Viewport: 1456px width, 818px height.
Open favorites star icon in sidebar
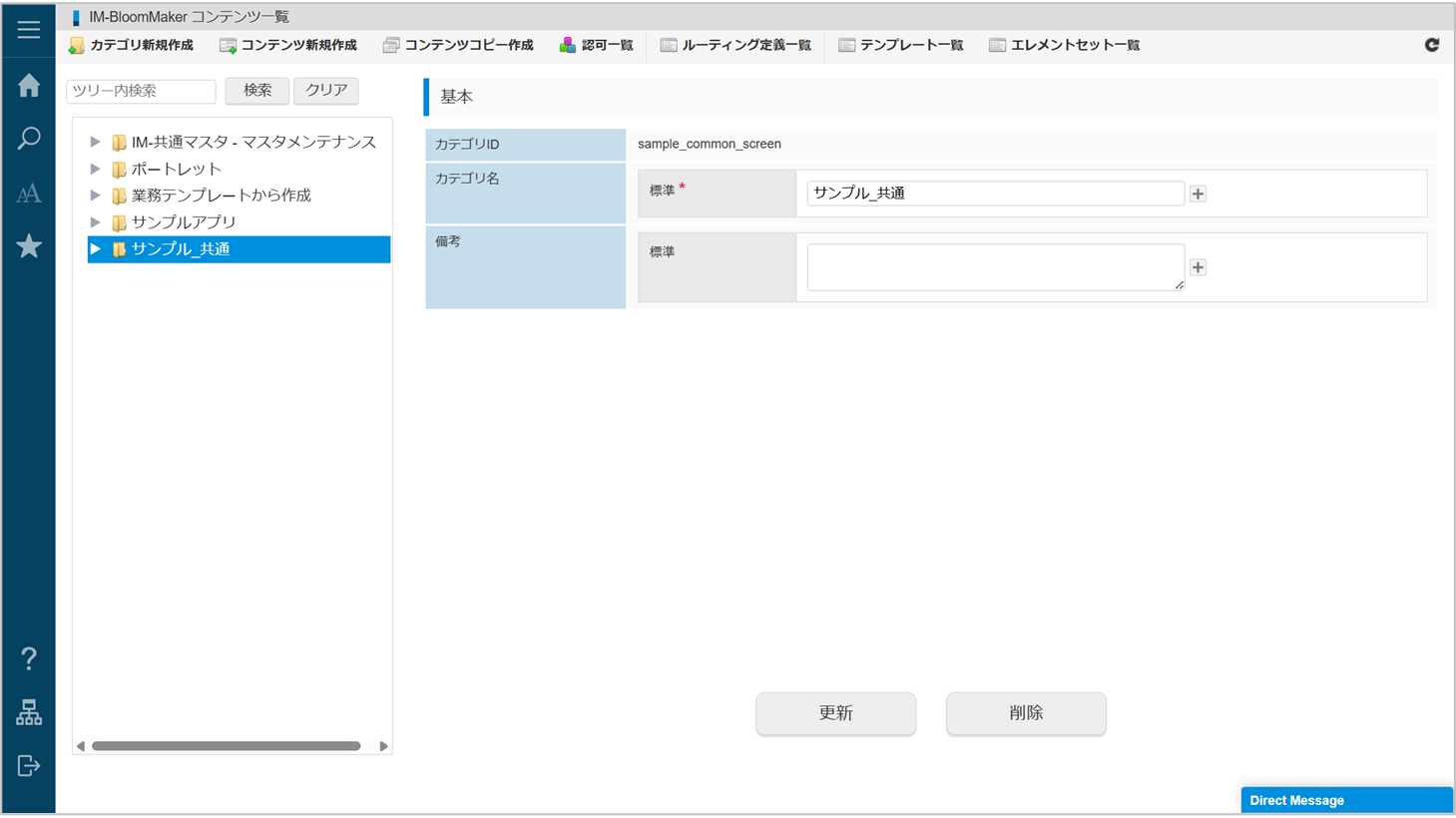coord(28,246)
